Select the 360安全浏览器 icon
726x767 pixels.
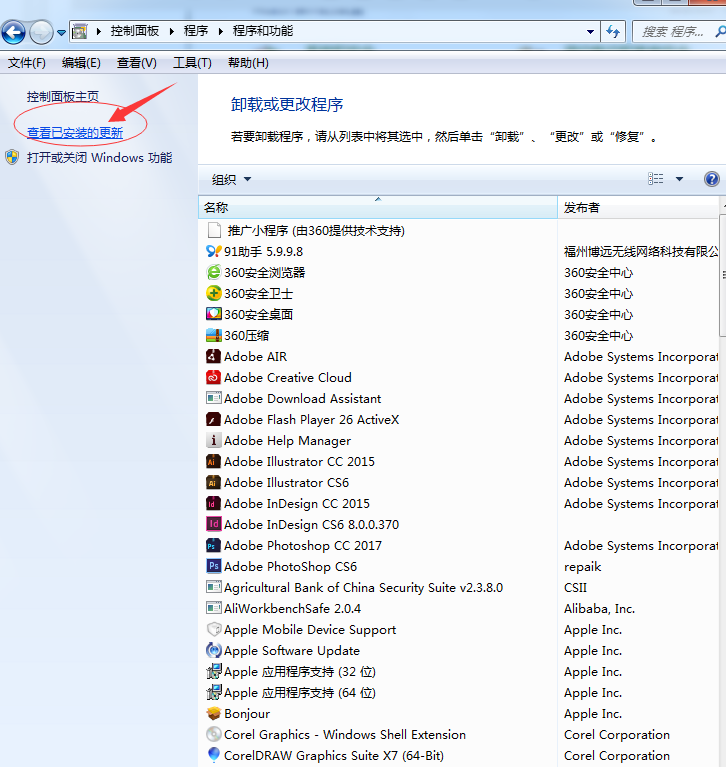[214, 272]
